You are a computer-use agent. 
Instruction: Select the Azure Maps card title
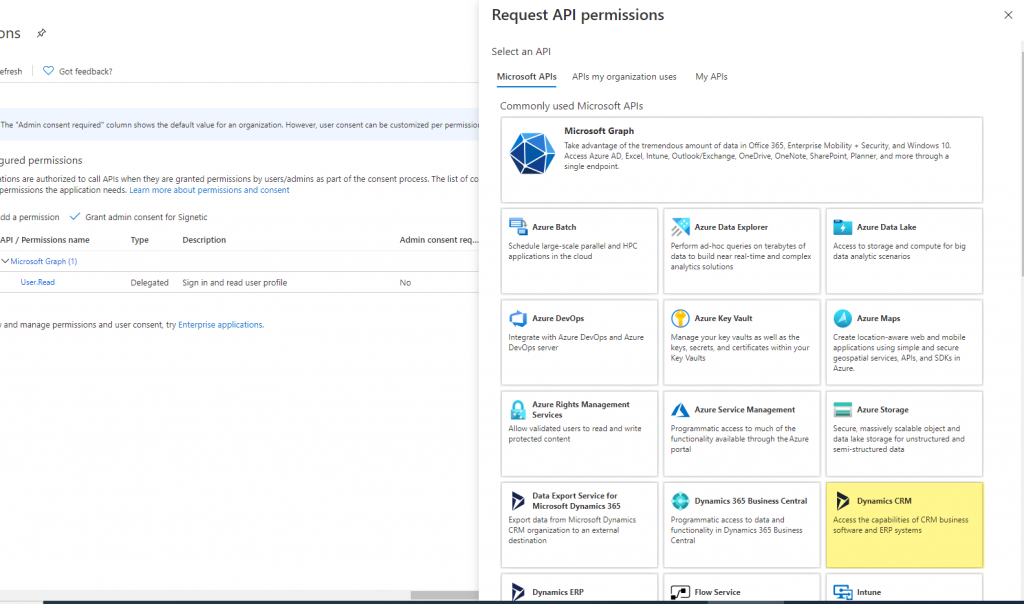point(878,318)
